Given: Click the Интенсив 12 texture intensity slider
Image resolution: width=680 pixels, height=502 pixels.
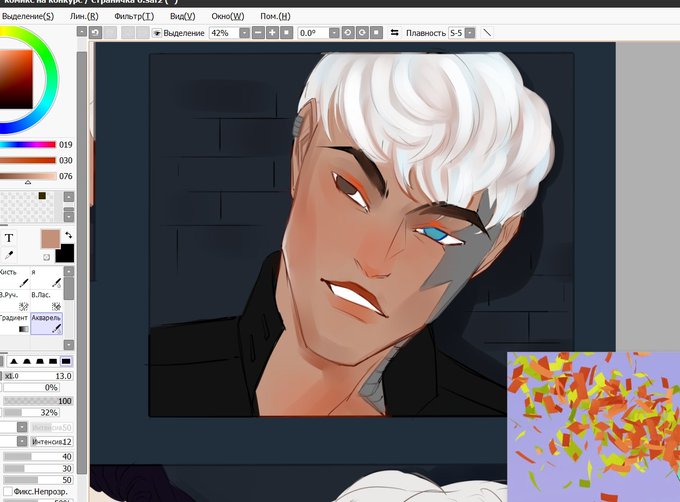Looking at the screenshot, I should pyautogui.click(x=52, y=442).
